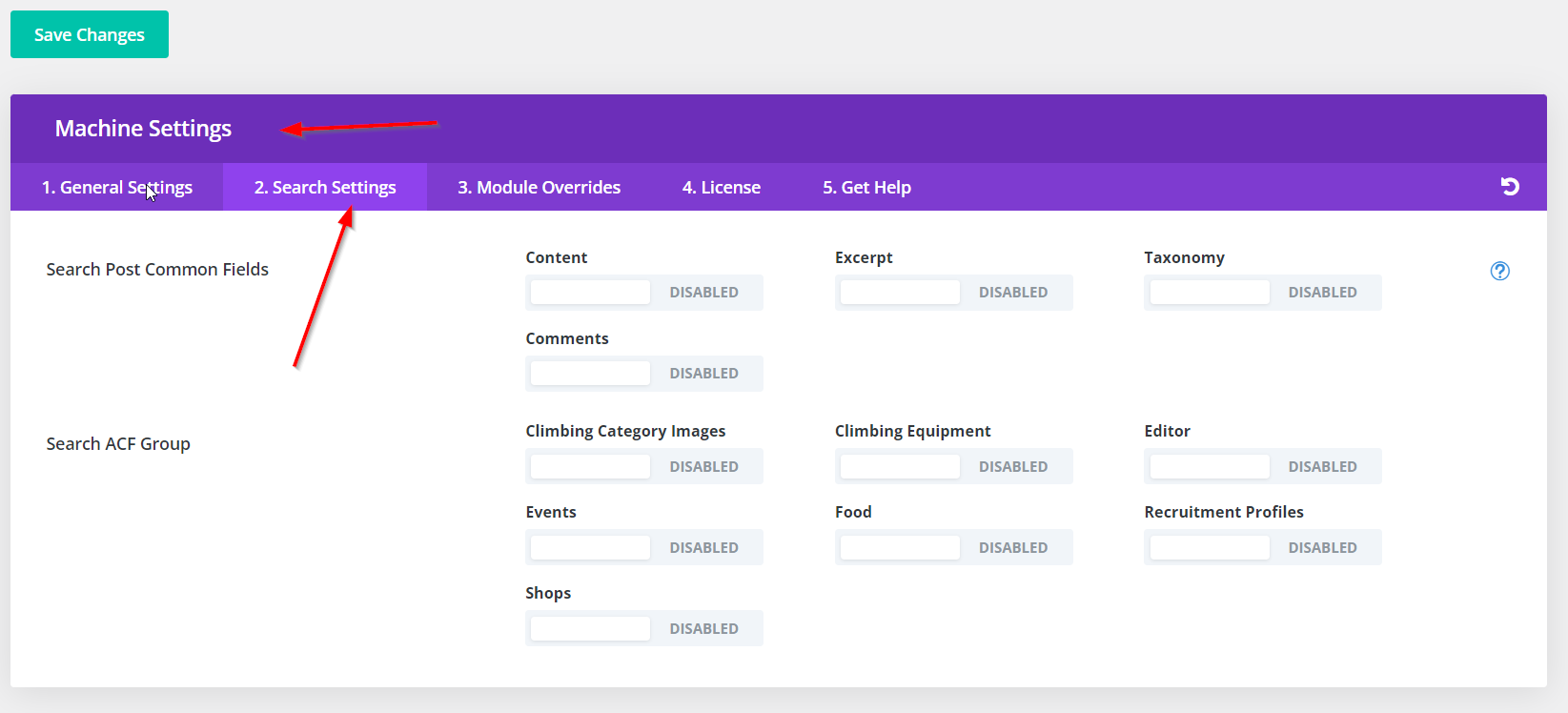The image size is (1568, 713).
Task: Enable the Content search toggle
Action: click(643, 293)
